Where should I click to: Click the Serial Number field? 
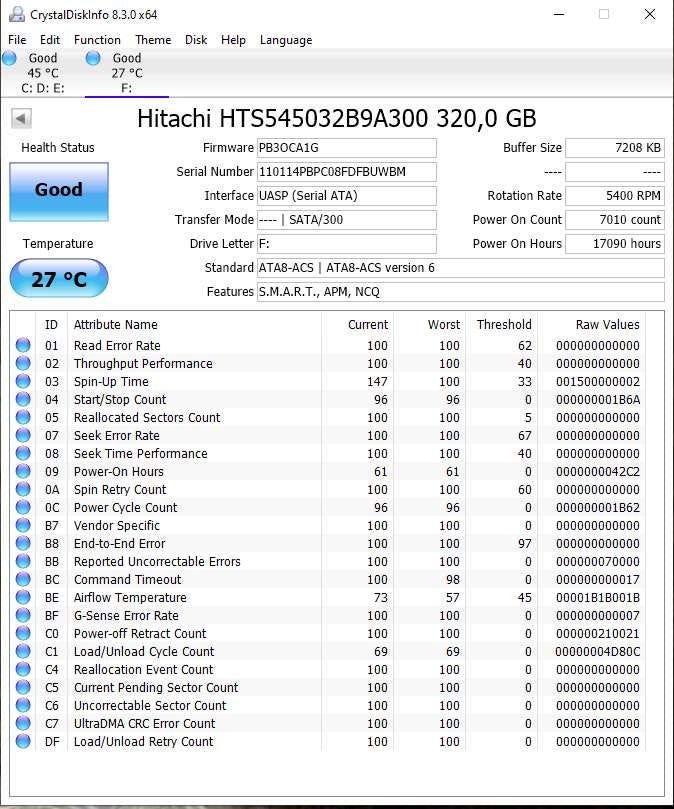(x=347, y=172)
